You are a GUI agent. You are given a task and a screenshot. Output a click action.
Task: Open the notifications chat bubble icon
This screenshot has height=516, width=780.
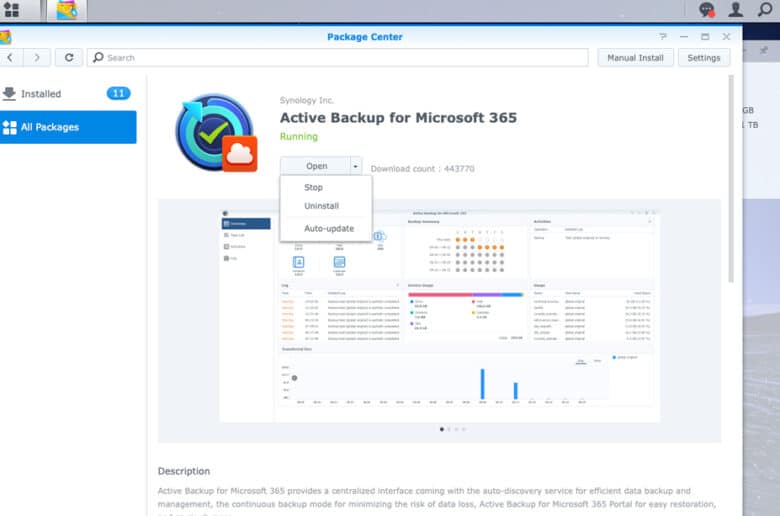pos(706,9)
